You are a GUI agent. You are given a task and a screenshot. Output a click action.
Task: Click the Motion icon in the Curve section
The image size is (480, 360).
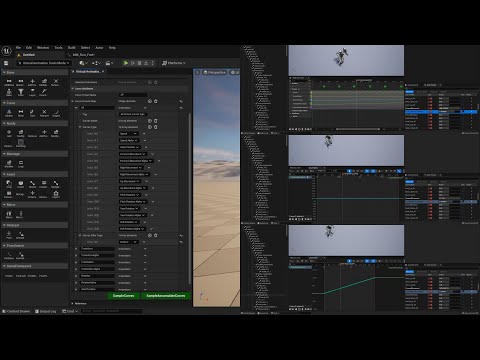click(x=9, y=113)
